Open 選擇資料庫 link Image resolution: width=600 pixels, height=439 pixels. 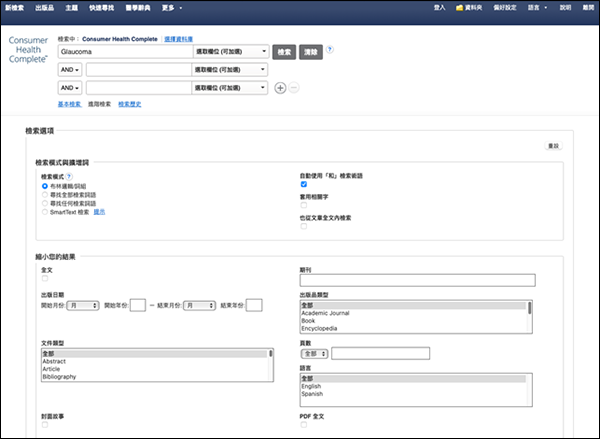(x=179, y=39)
